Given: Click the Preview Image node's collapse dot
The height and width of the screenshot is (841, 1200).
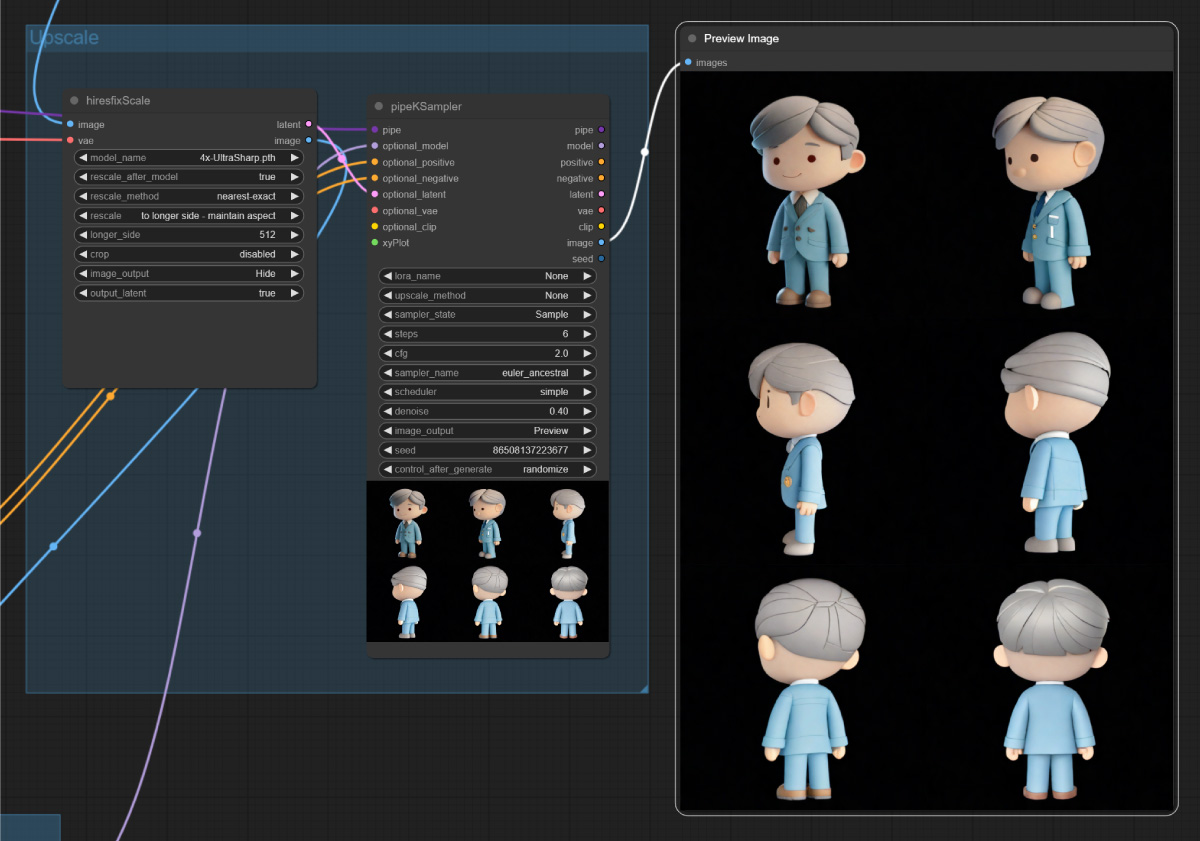Looking at the screenshot, I should 692,39.
